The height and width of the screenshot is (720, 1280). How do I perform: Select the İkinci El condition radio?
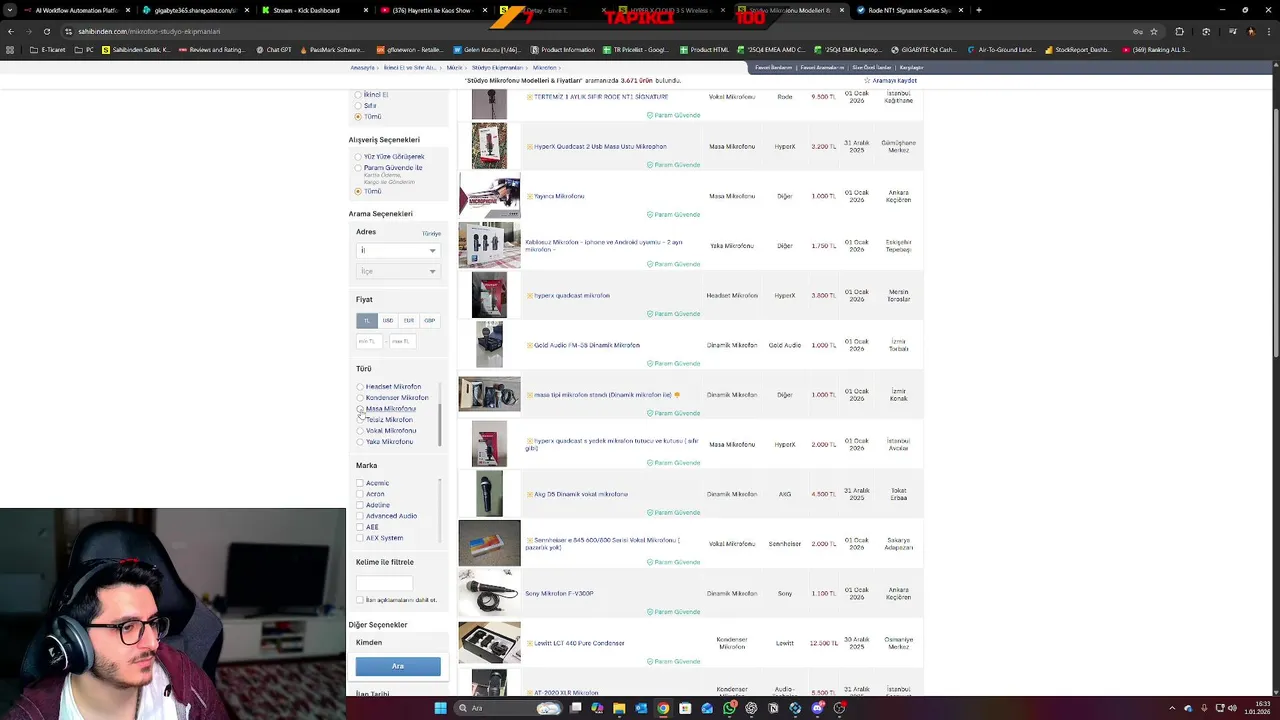358,95
